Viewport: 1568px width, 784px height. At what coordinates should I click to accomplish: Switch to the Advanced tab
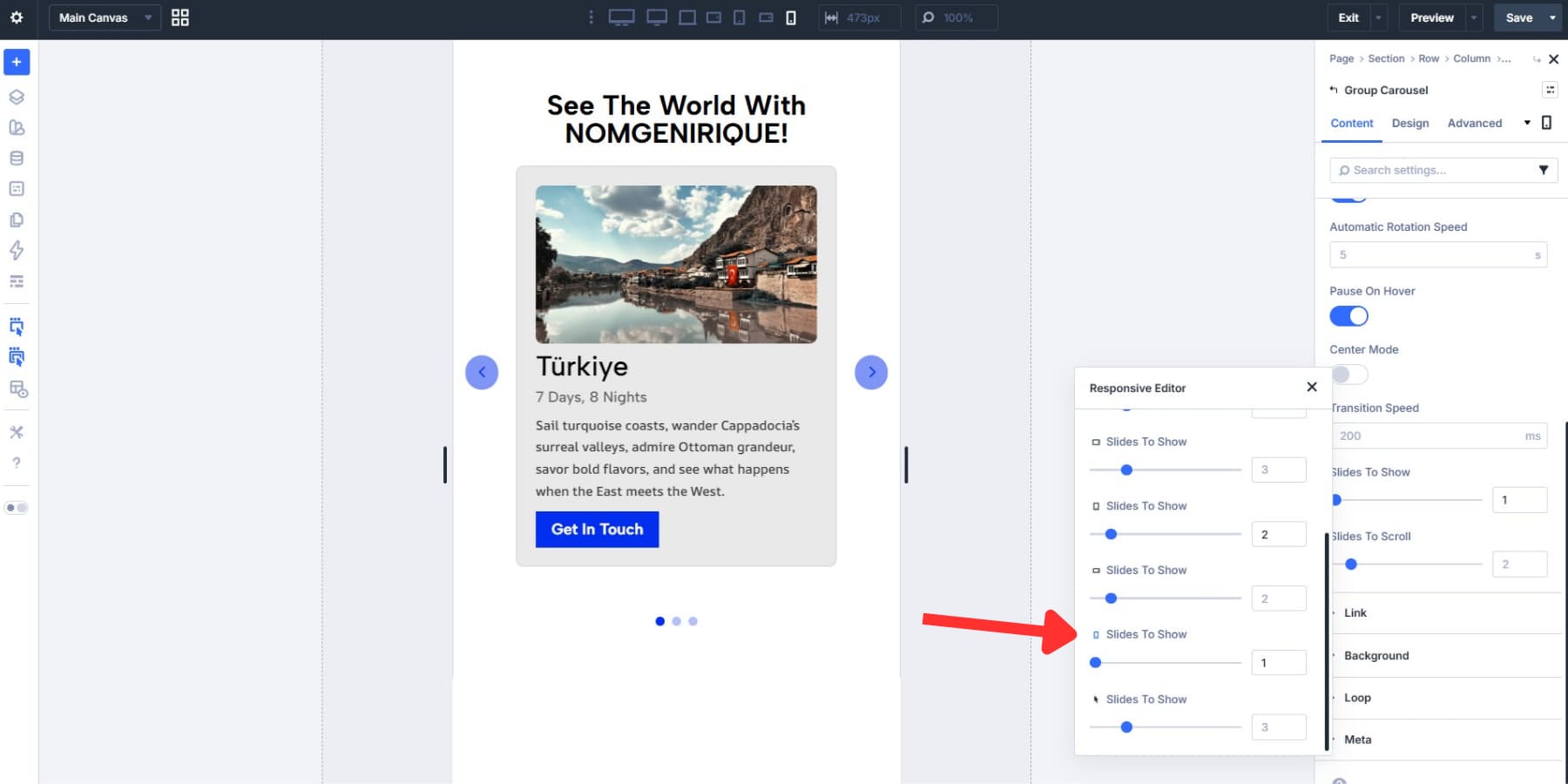point(1475,123)
